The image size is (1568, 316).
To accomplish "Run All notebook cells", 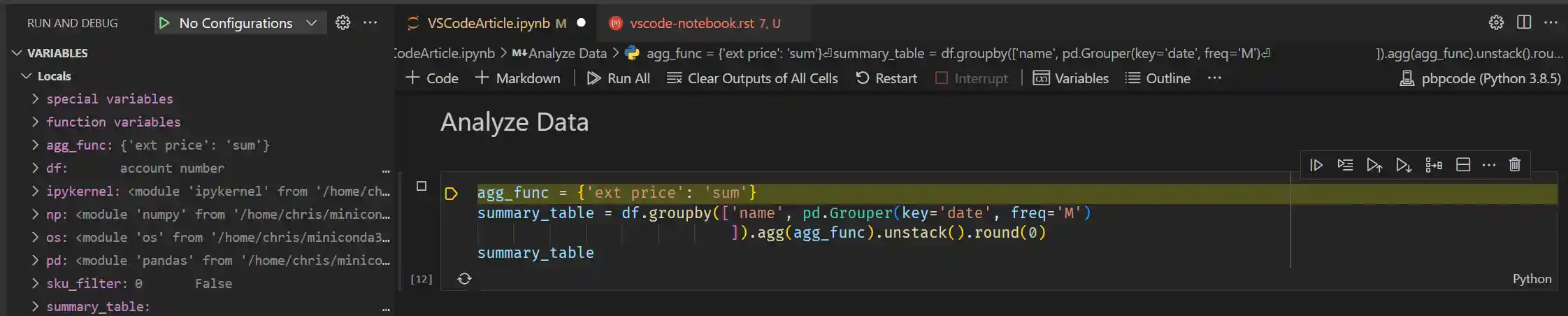I will point(618,78).
